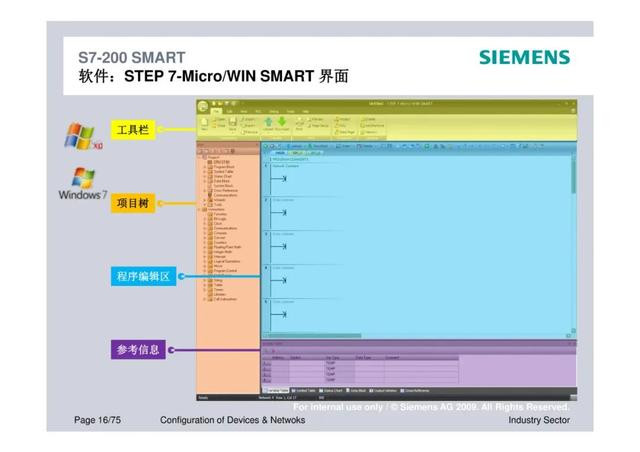Select the Output Window bottom tab

(x=383, y=391)
